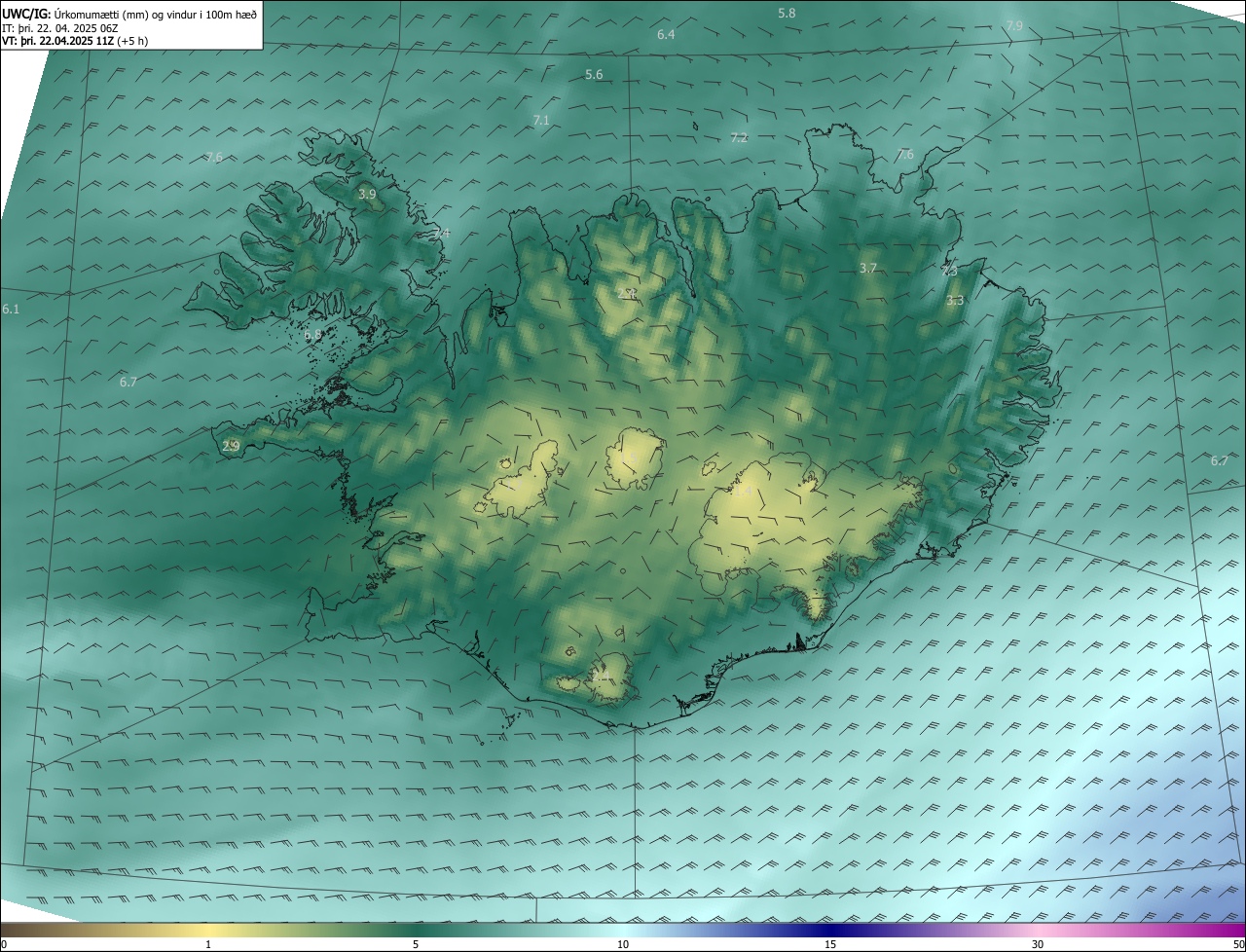This screenshot has width=1246, height=952.
Task: Click the 7.4 value label
Action: pos(443,233)
